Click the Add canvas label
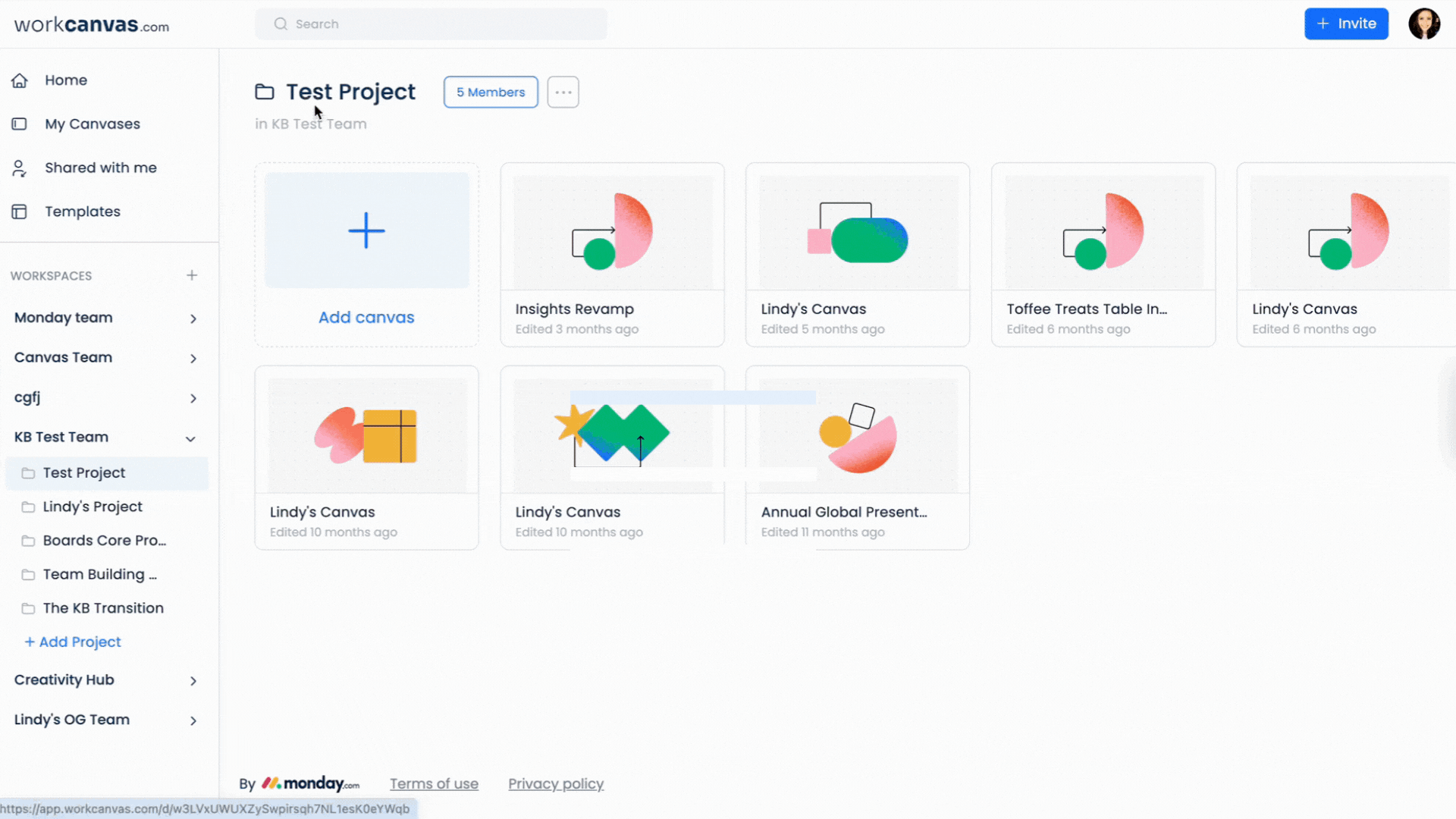 click(366, 318)
